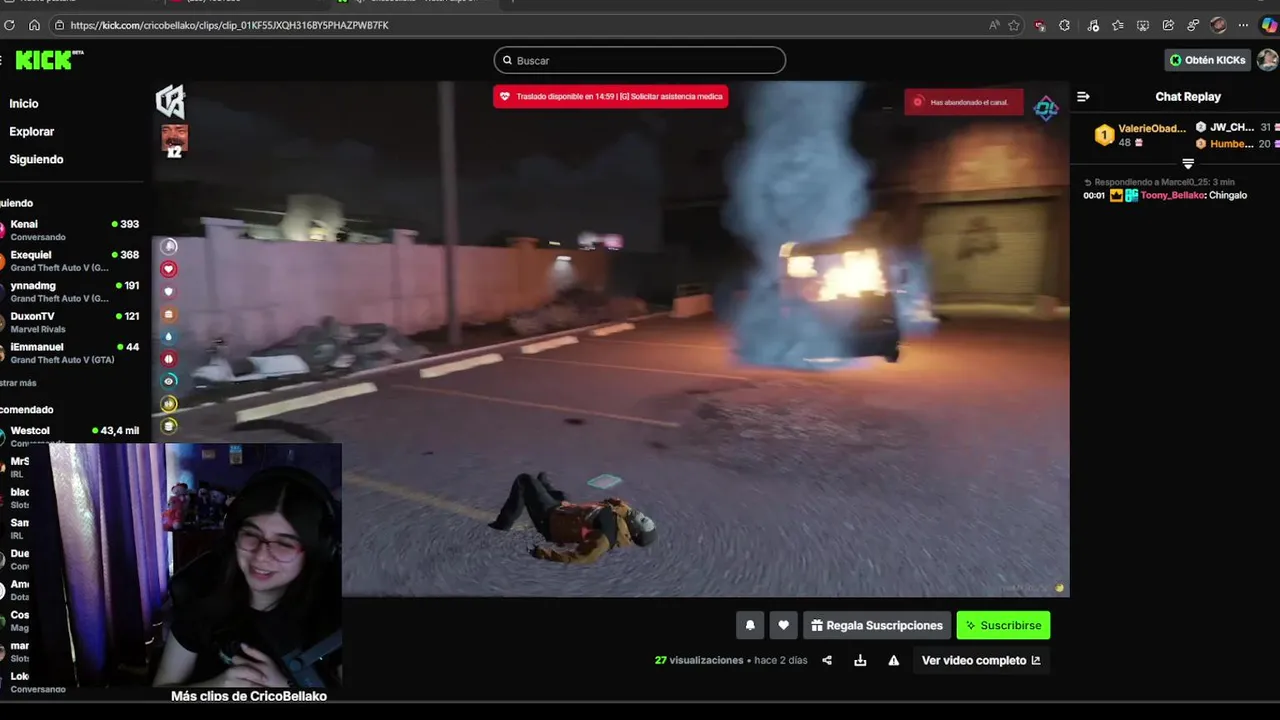
Task: Click the heart follow button
Action: click(x=783, y=625)
